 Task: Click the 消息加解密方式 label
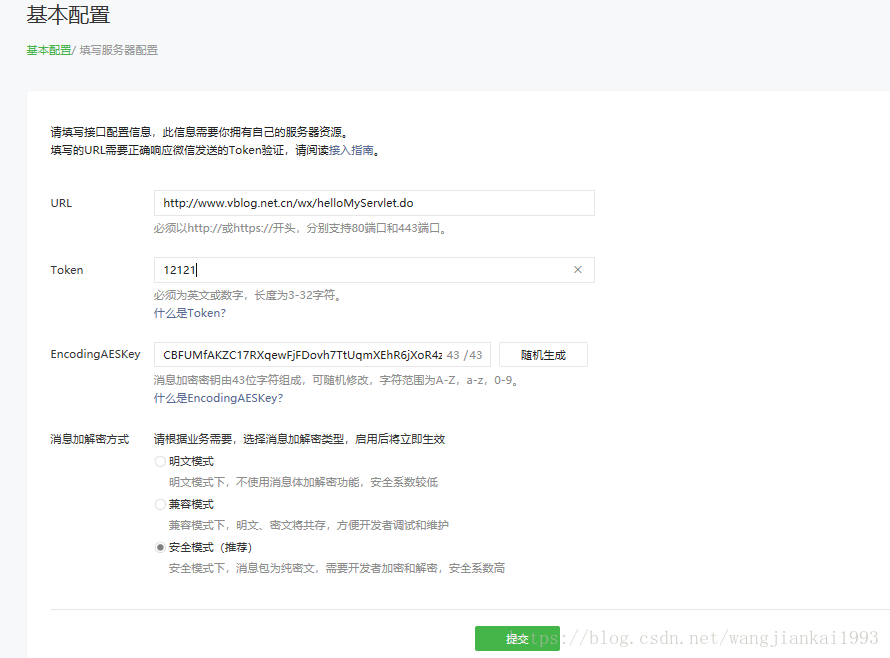[90, 439]
